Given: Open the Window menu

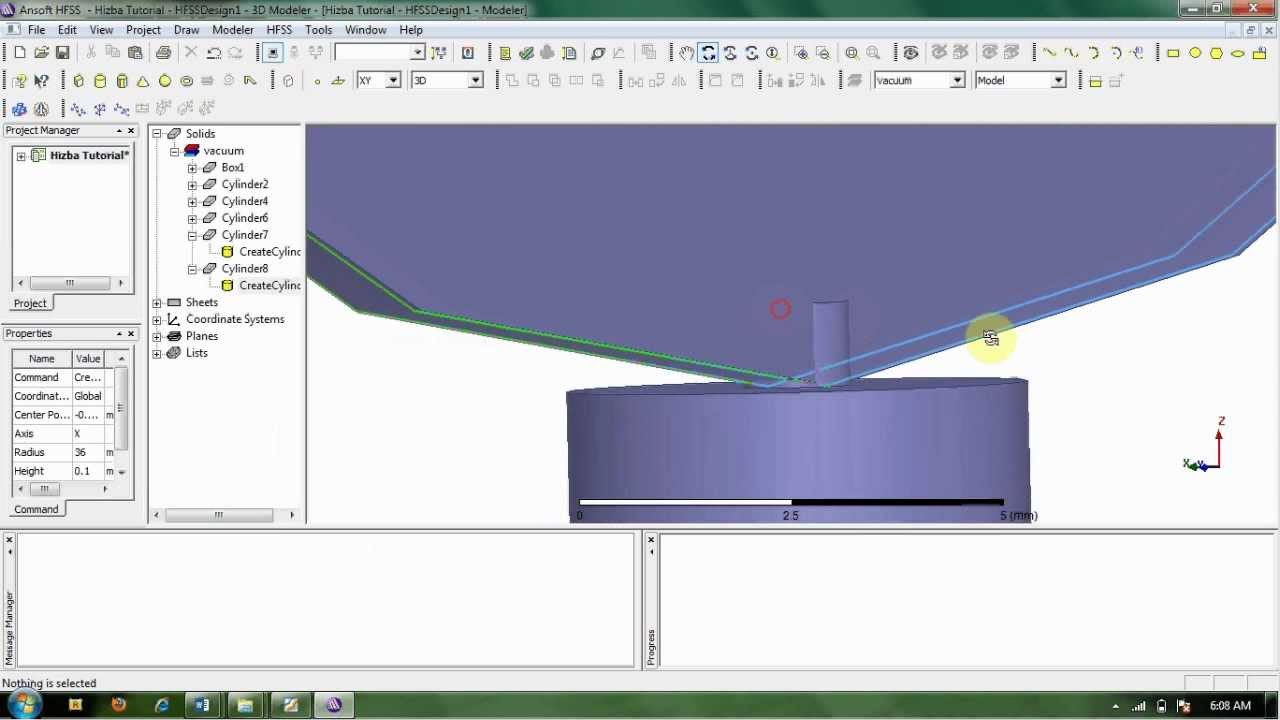Looking at the screenshot, I should click(x=366, y=30).
